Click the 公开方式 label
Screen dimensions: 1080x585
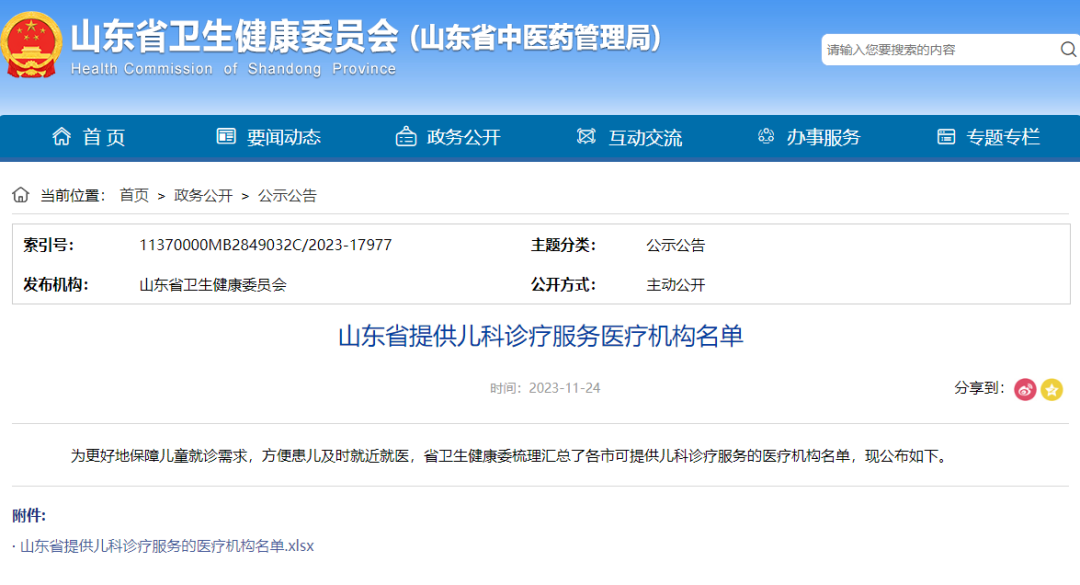[563, 285]
